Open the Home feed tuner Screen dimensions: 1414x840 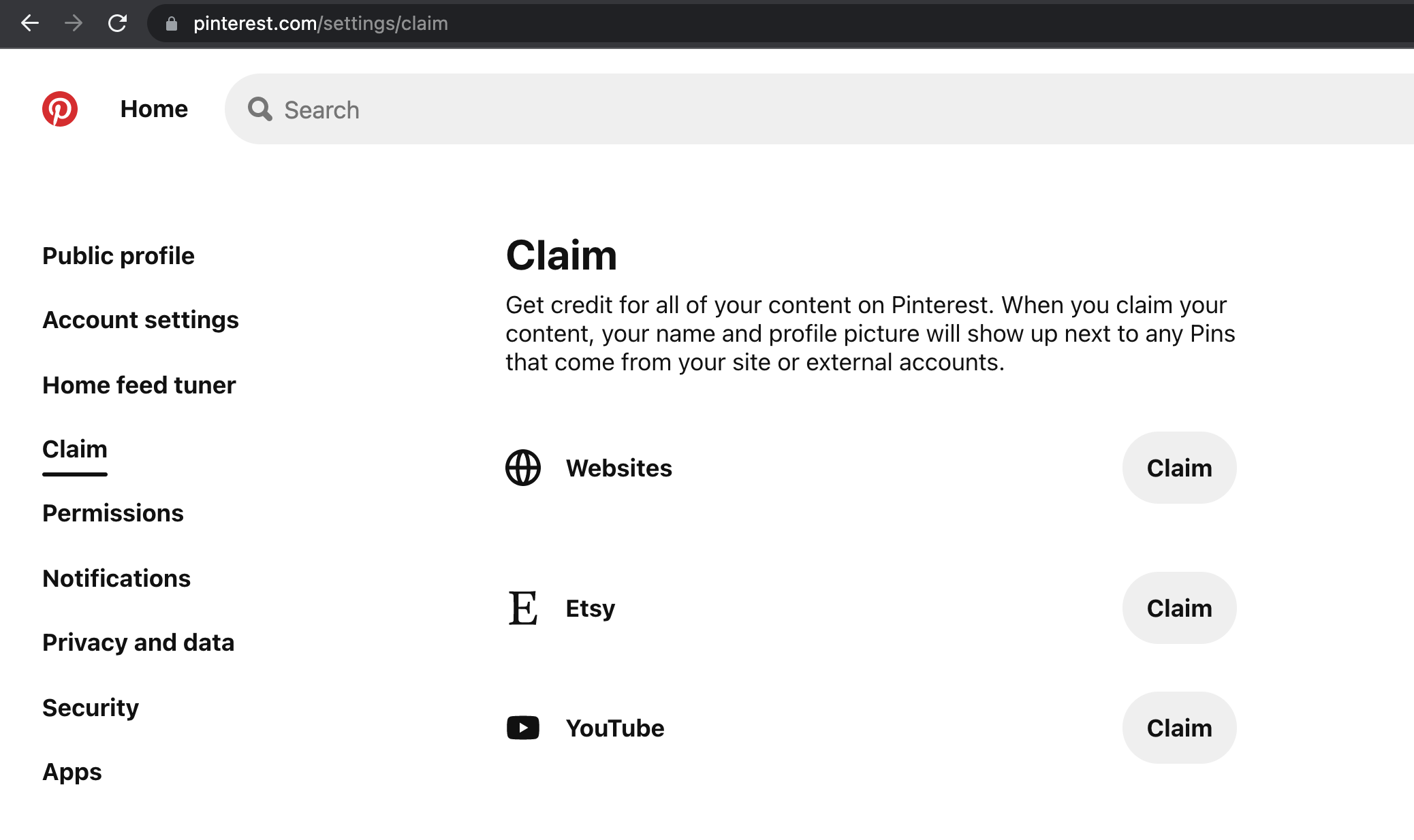pyautogui.click(x=139, y=385)
